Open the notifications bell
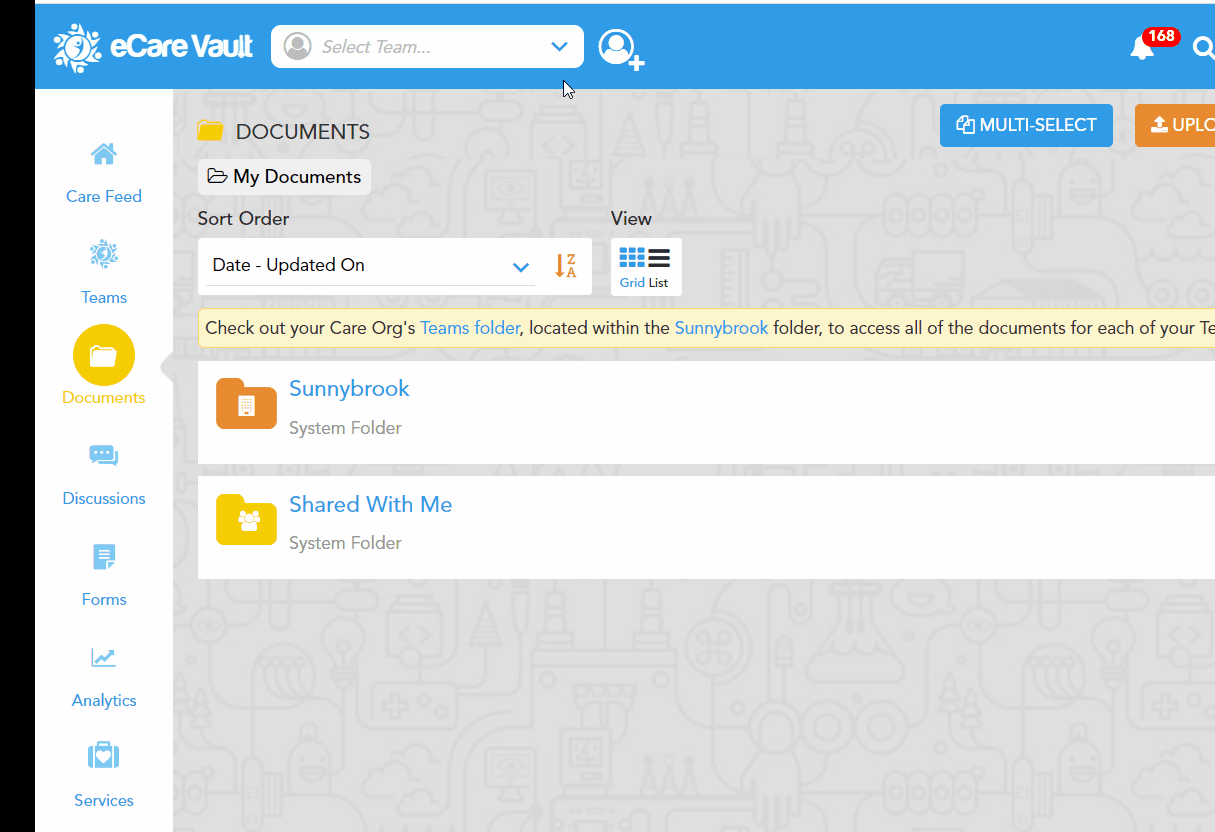This screenshot has width=1215, height=832. (x=1141, y=47)
